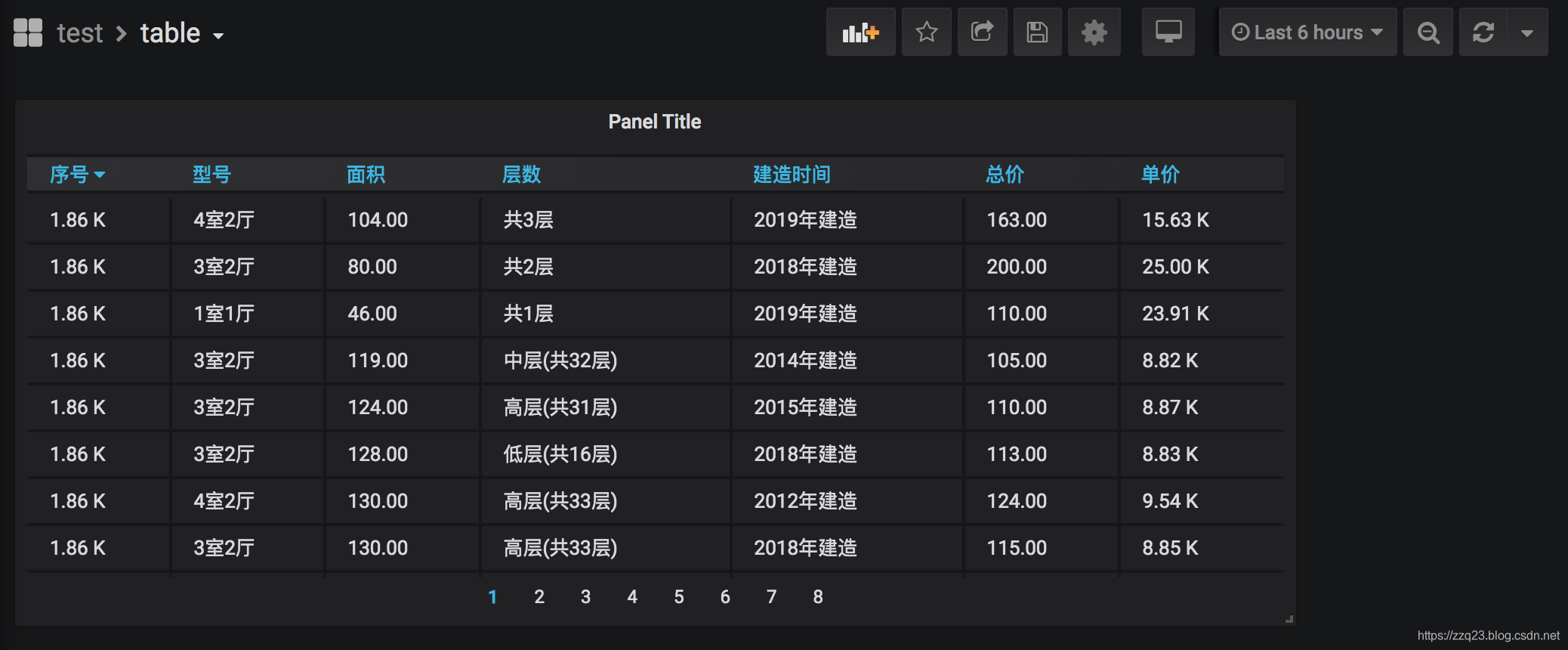This screenshot has height=650, width=1568.
Task: Sort by the 型号 column header
Action: point(211,175)
